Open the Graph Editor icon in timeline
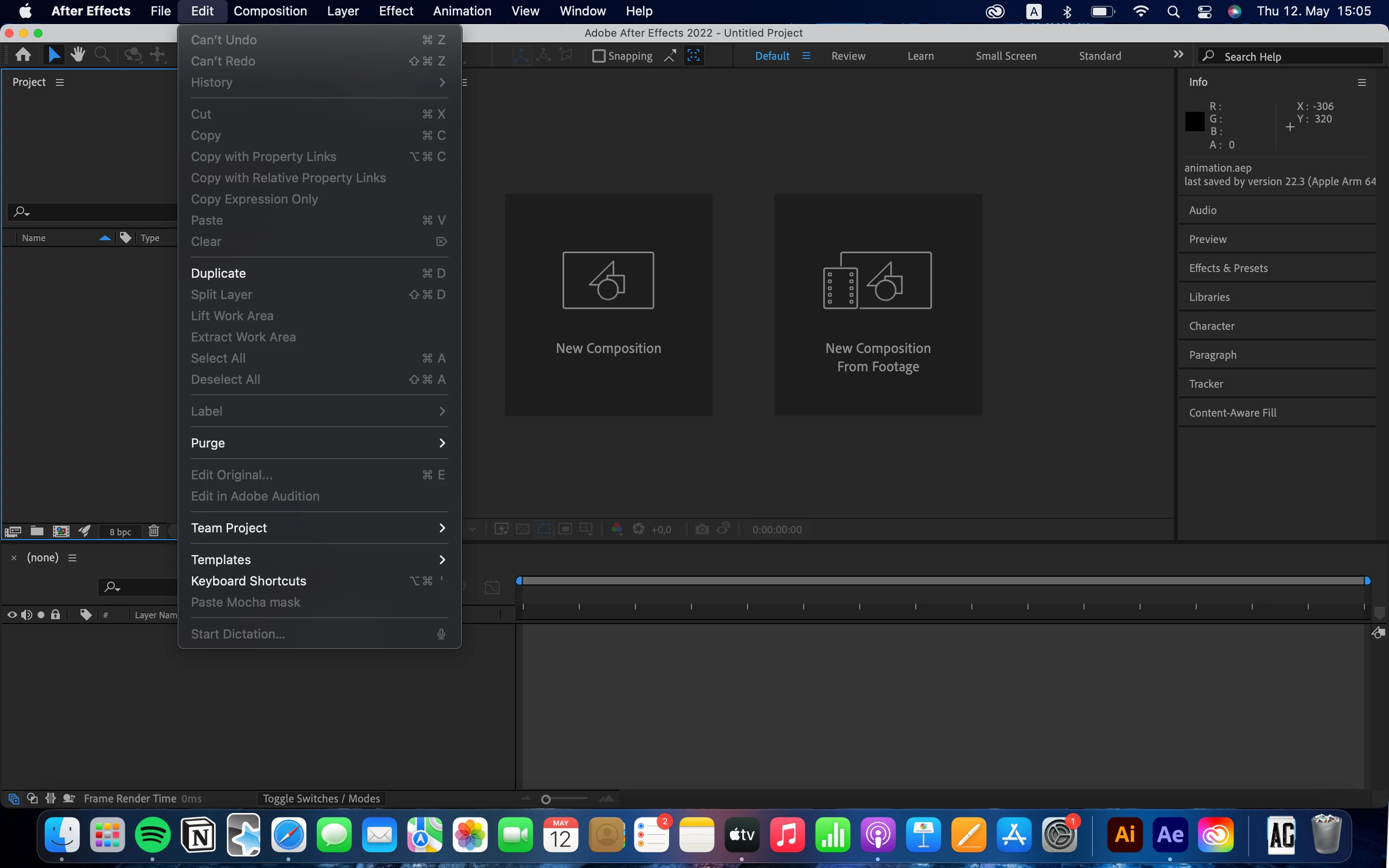The width and height of the screenshot is (1389, 868). click(492, 587)
